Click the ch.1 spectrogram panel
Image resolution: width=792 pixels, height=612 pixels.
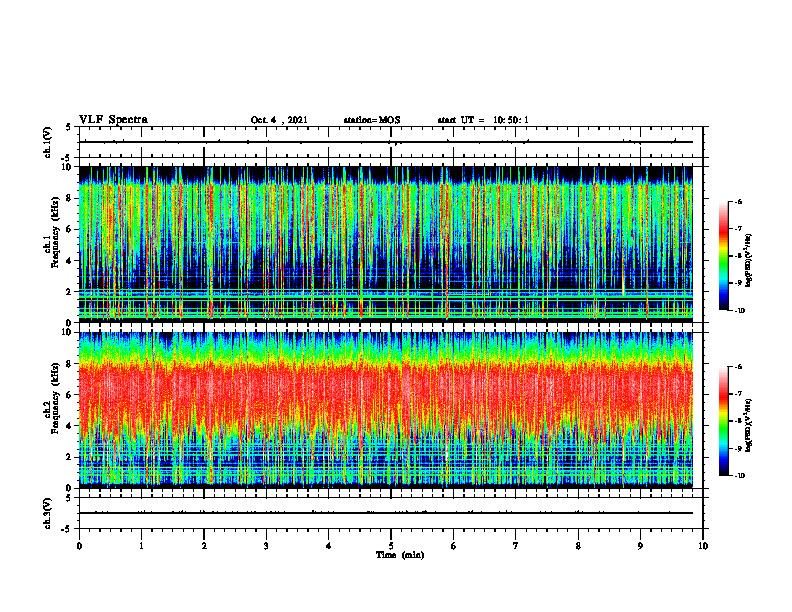(x=386, y=244)
